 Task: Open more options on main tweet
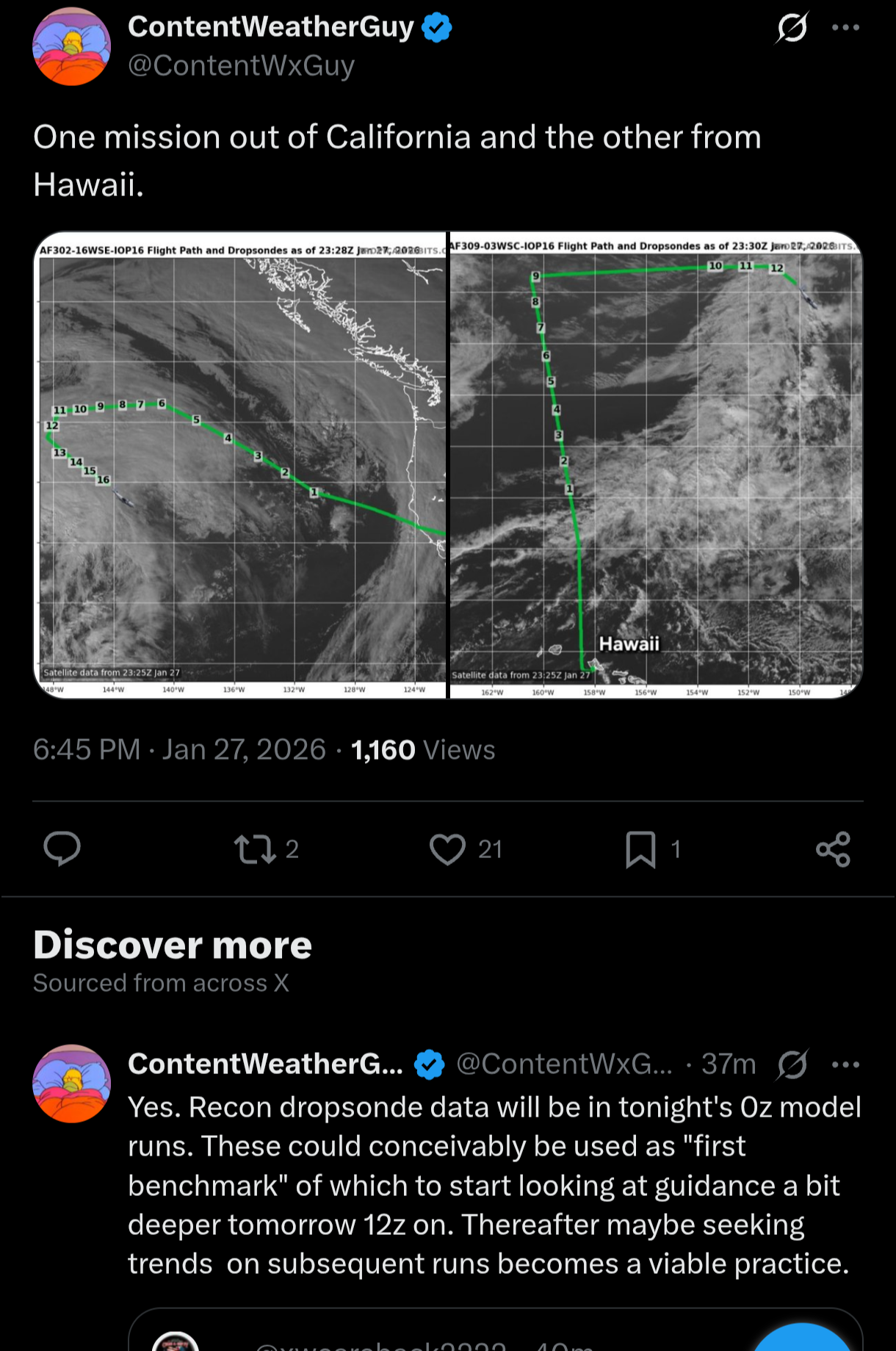(x=845, y=28)
